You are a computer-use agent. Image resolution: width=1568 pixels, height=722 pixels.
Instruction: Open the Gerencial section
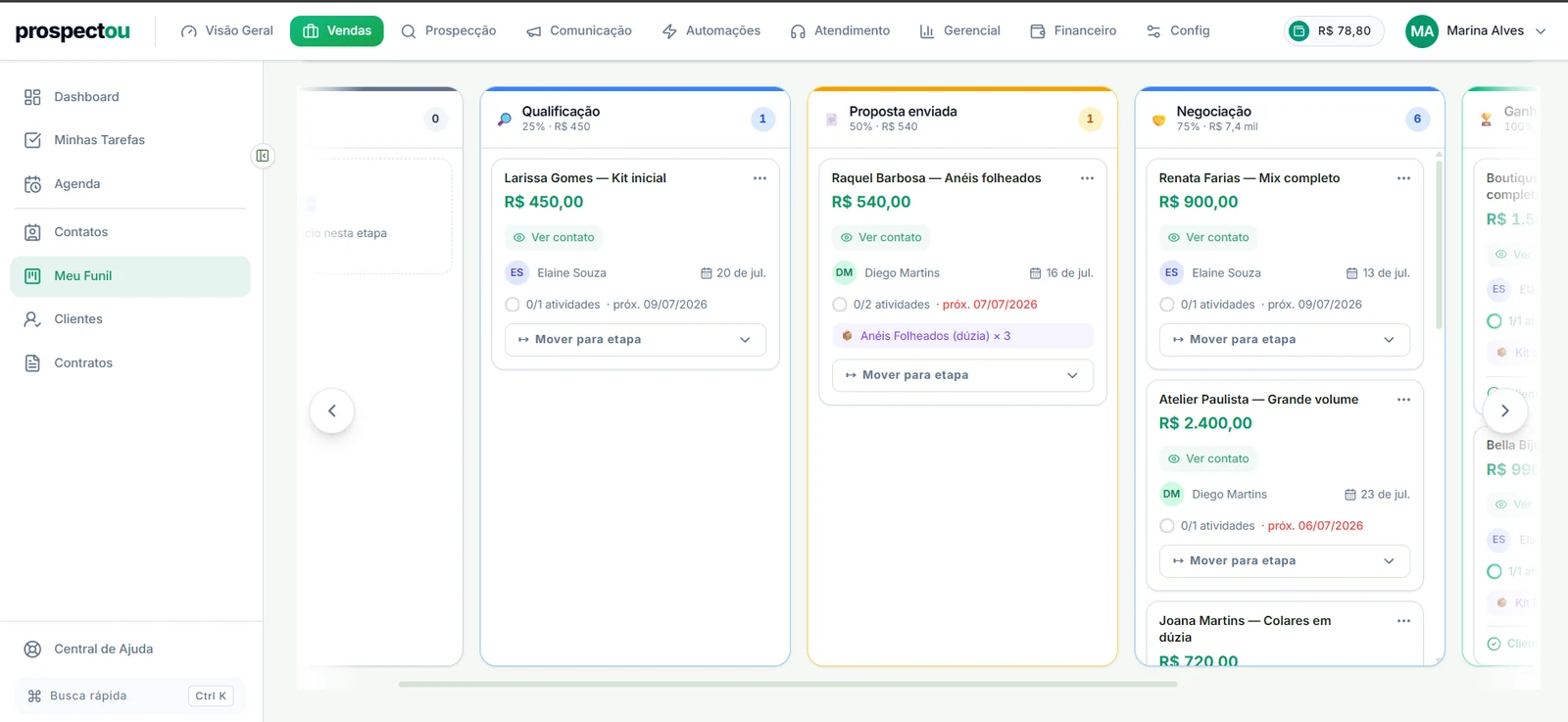pos(960,31)
